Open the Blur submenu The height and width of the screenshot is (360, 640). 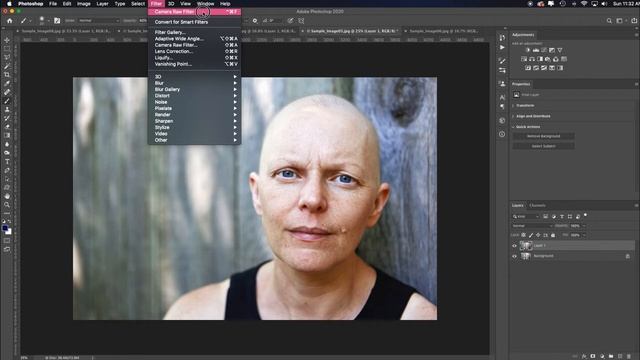[194, 83]
